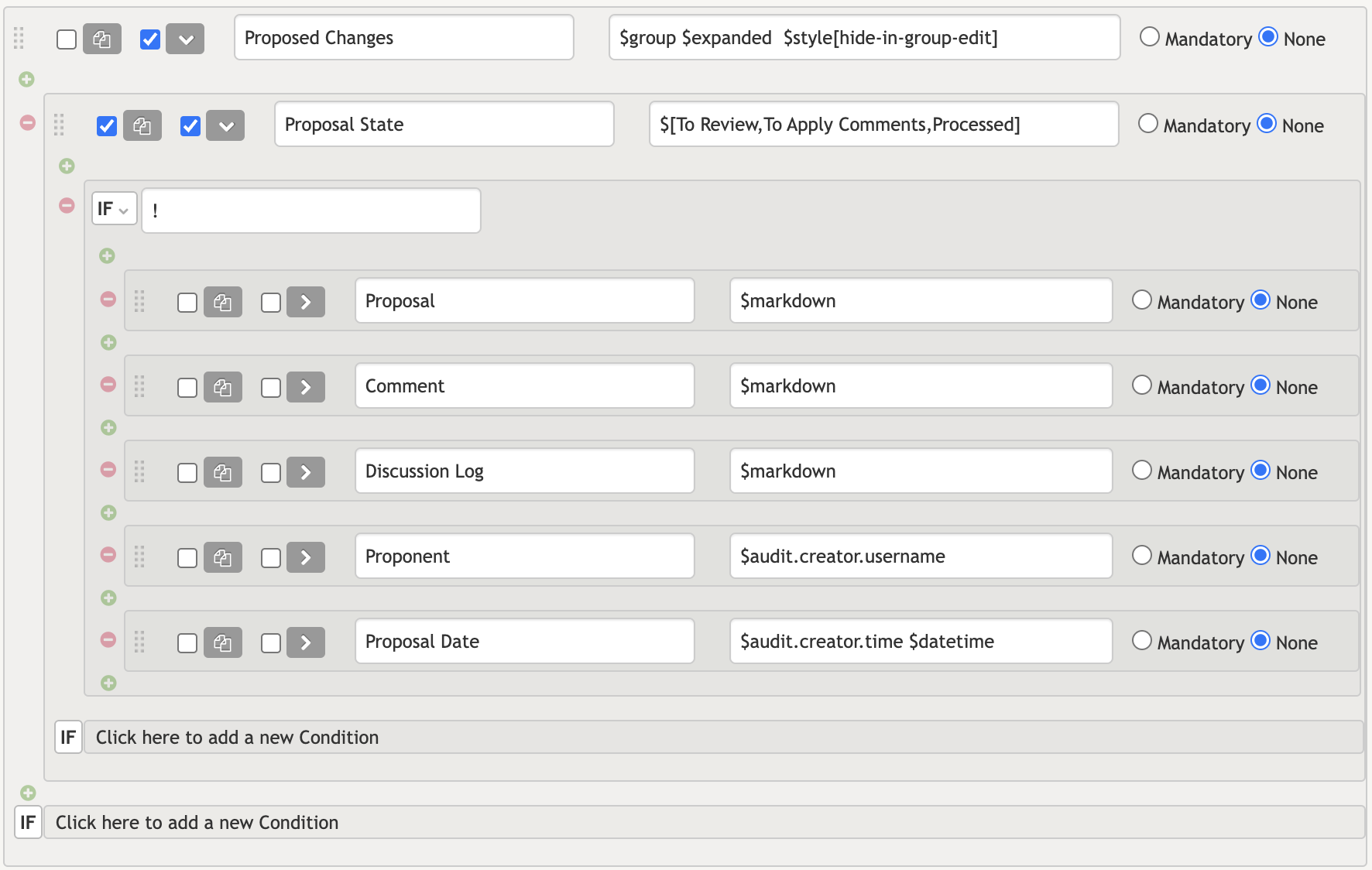The height and width of the screenshot is (870, 1372).
Task: Click copy icon in Proposal State row
Action: coord(142,125)
